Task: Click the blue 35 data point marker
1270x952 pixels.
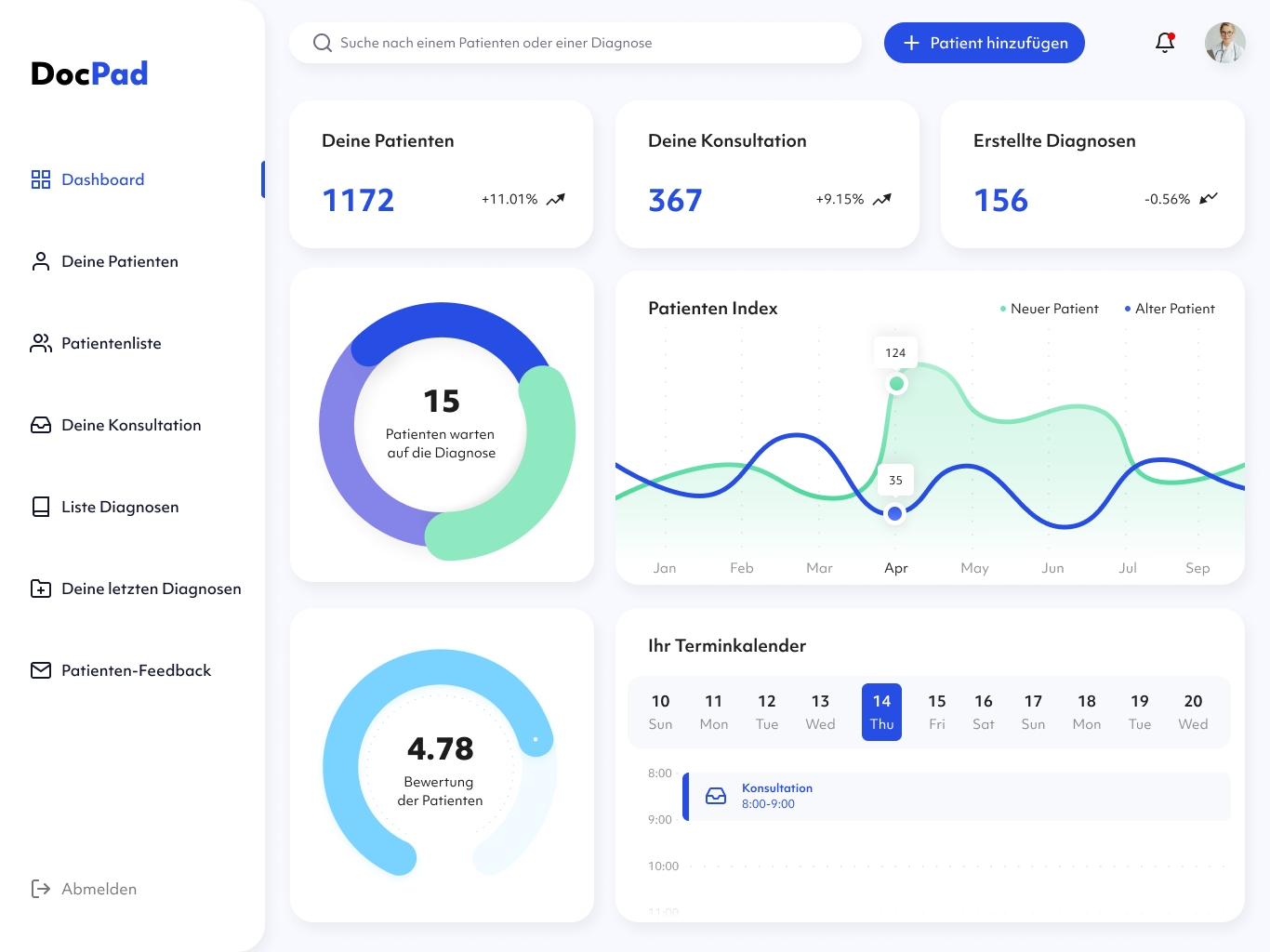Action: click(894, 513)
